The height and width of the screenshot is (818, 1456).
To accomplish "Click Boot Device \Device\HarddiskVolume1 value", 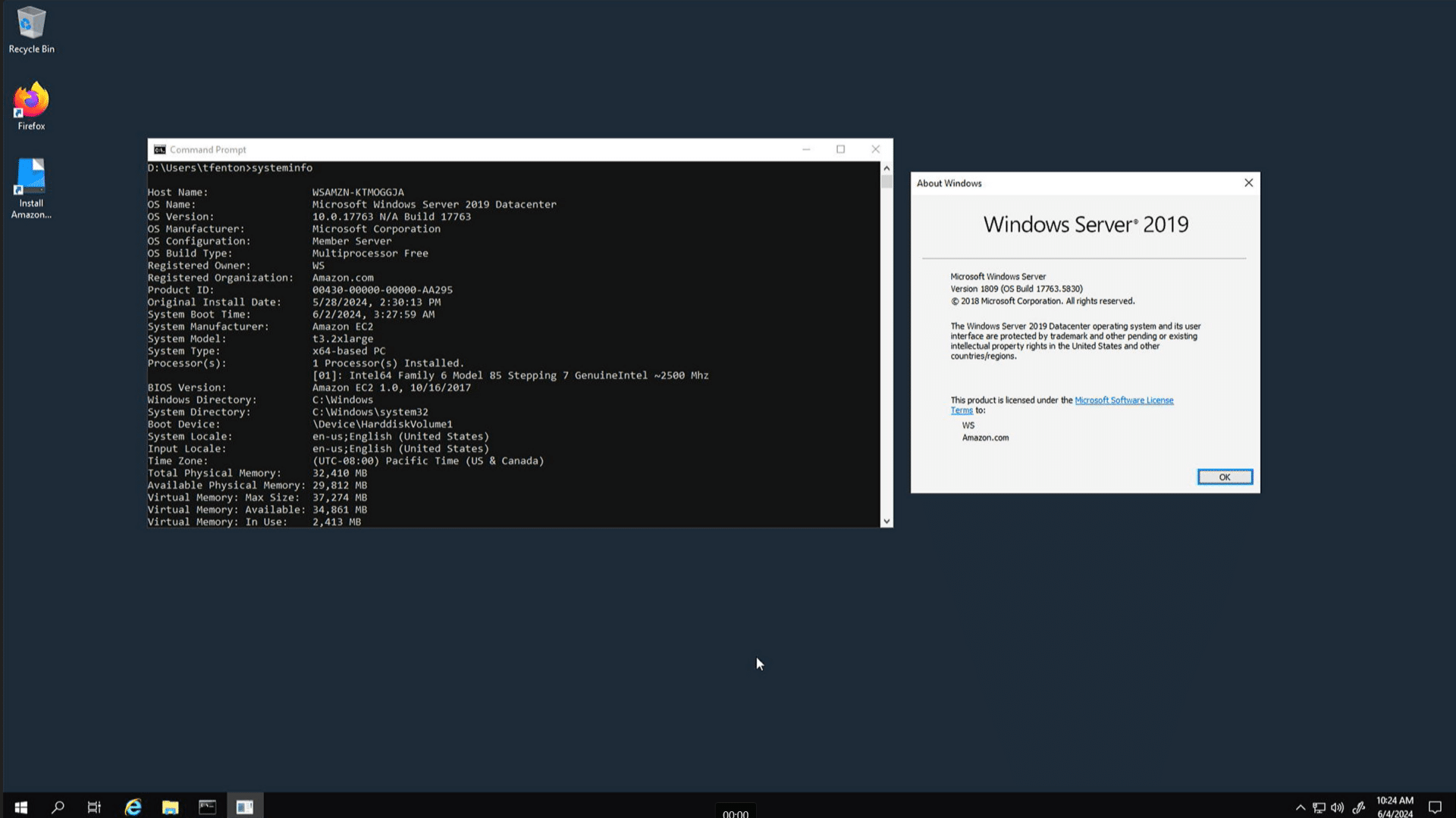I will point(382,425).
